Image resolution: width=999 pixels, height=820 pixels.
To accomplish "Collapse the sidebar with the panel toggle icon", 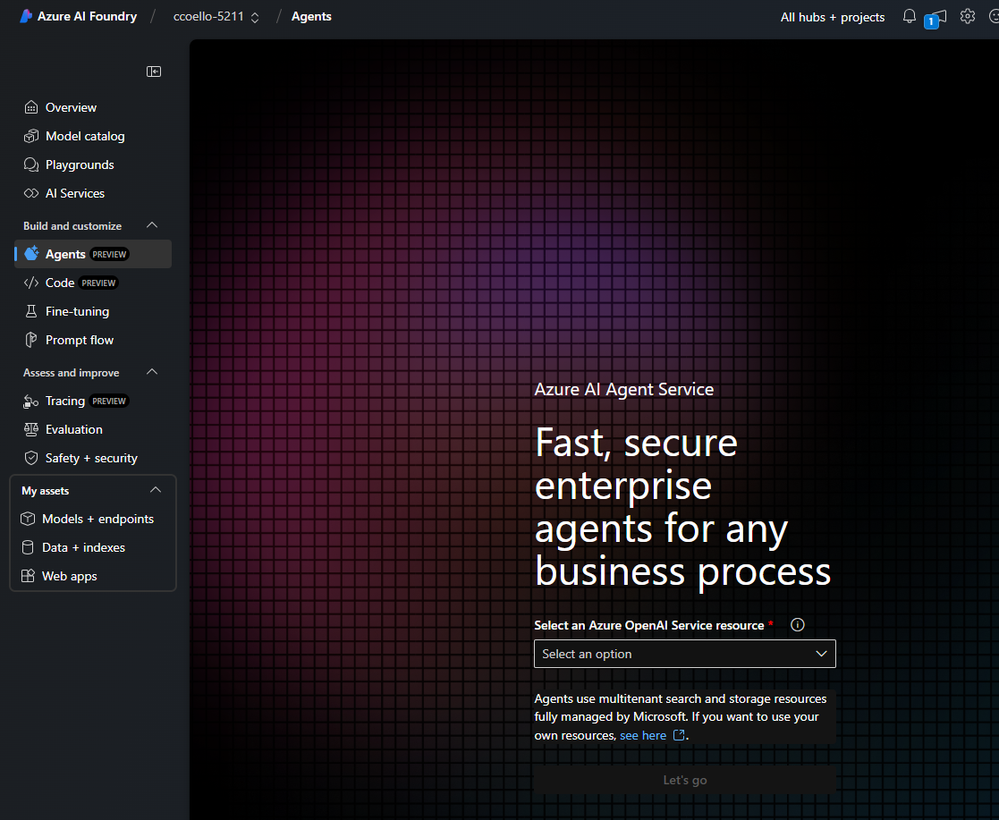I will (154, 71).
